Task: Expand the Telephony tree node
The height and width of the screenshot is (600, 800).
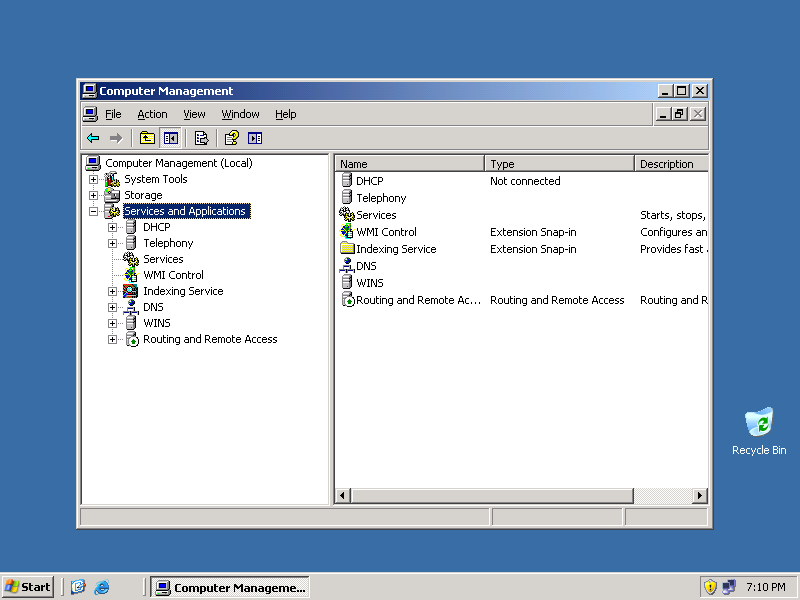Action: (112, 243)
